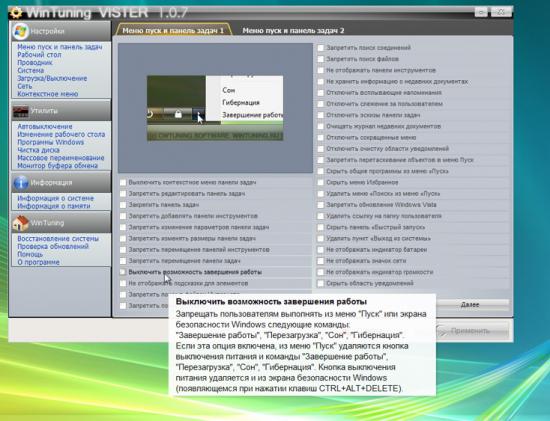The image size is (550, 421).
Task: Open Контекстное меню settings
Action: point(48,94)
